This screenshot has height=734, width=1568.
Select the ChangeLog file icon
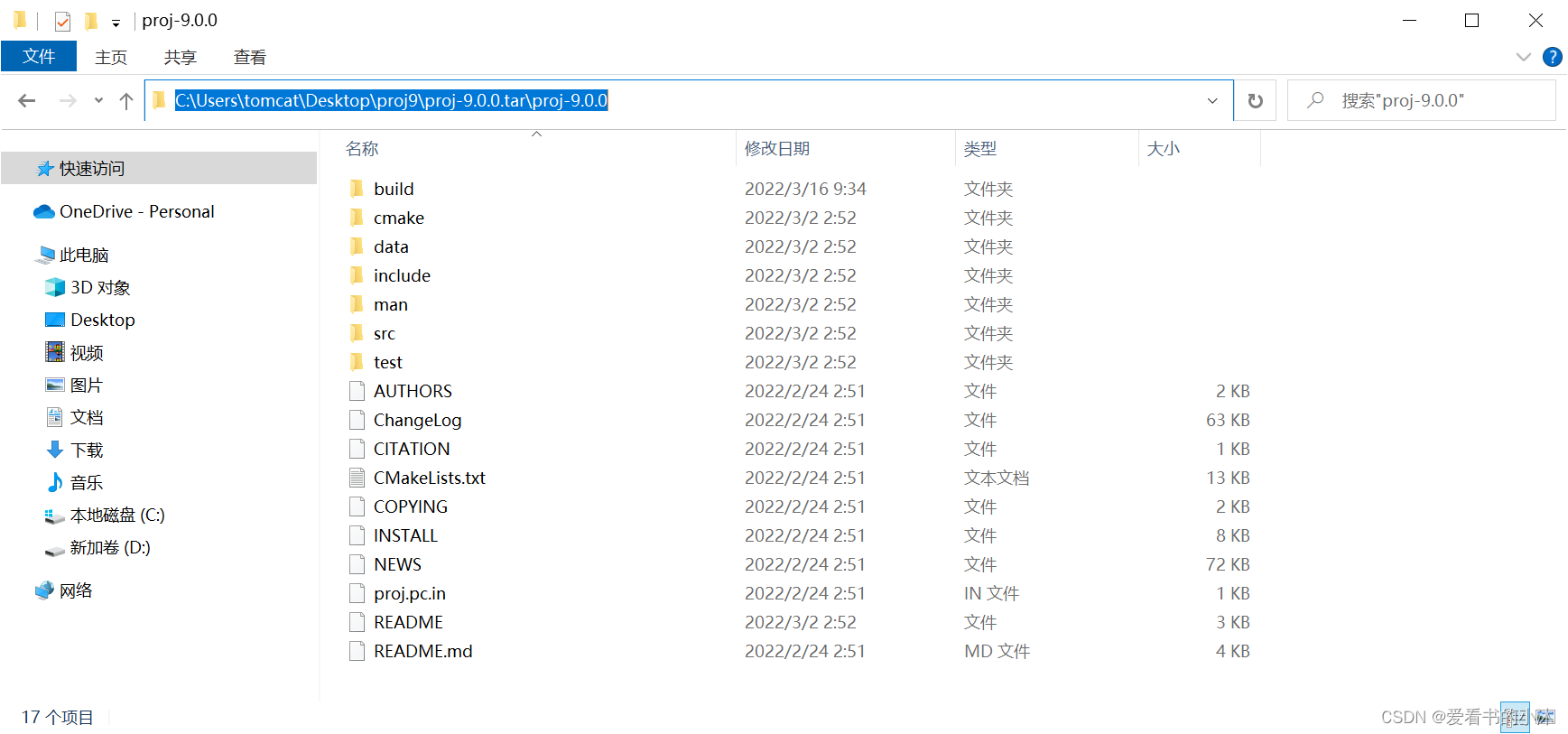click(357, 420)
